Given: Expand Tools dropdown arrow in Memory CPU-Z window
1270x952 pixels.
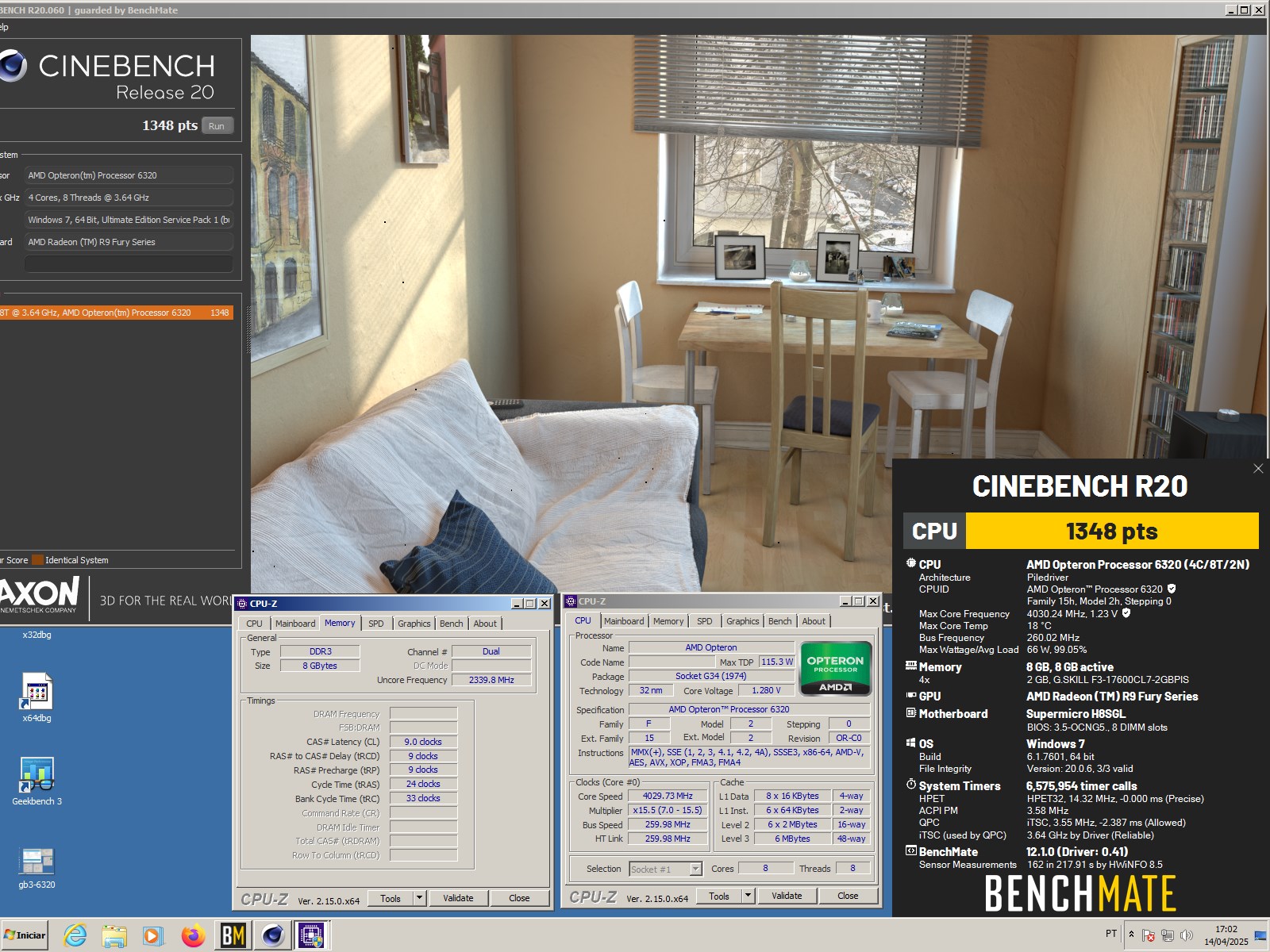Looking at the screenshot, I should pos(421,898).
